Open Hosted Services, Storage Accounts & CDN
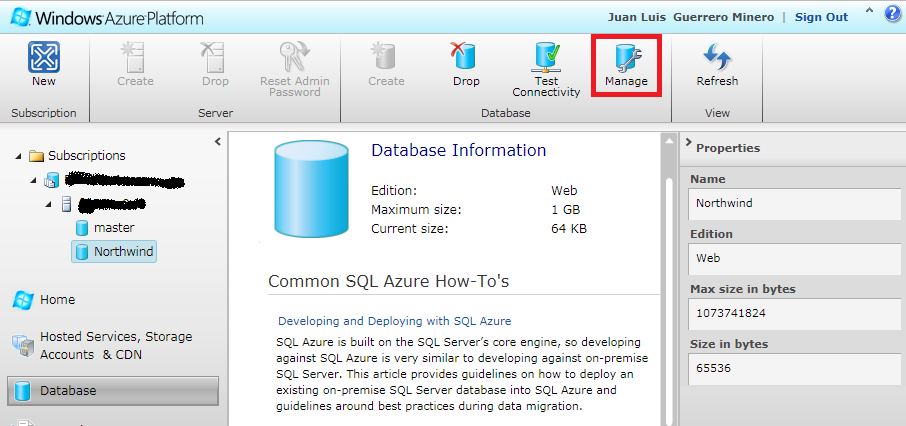 115,345
